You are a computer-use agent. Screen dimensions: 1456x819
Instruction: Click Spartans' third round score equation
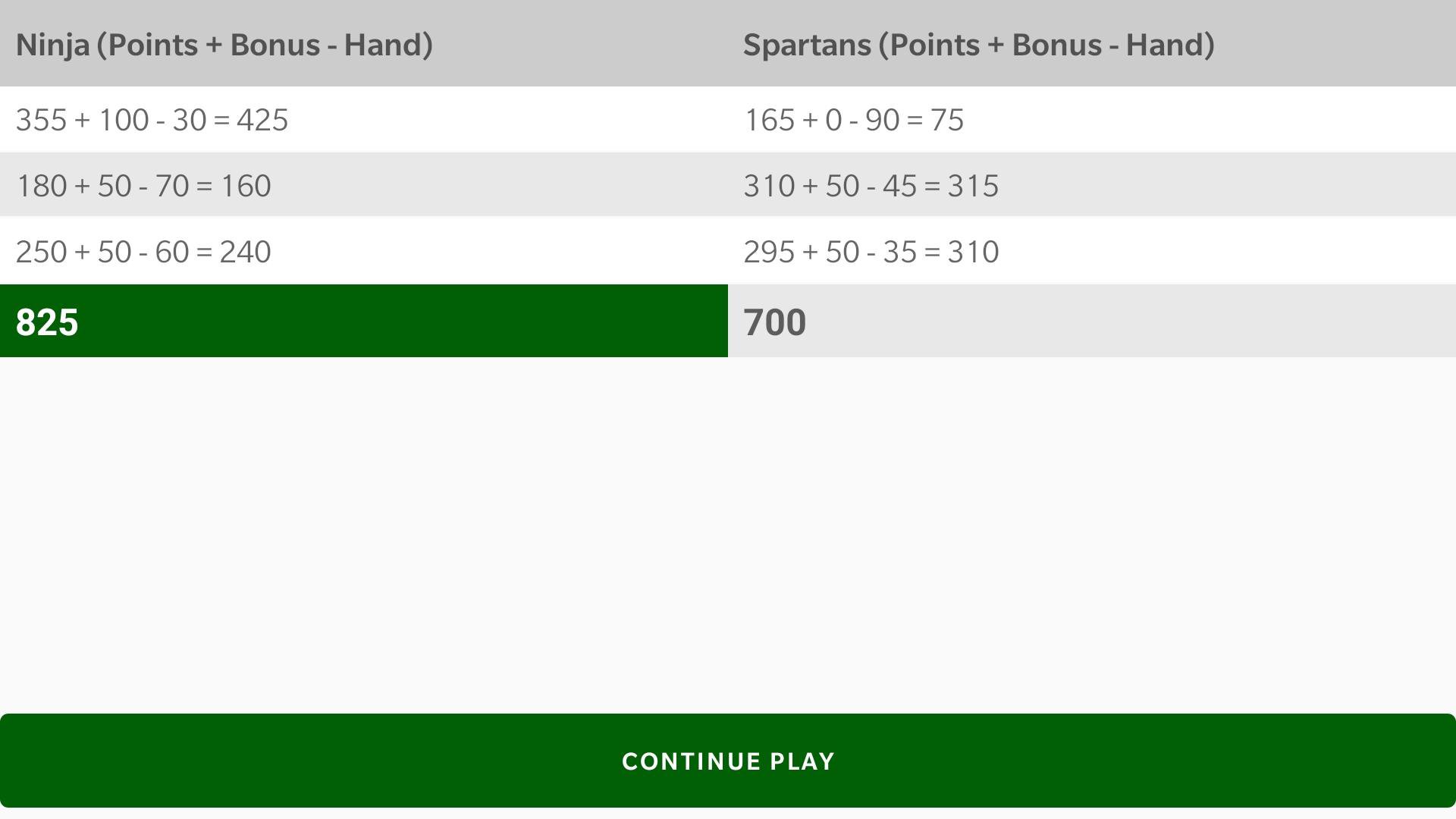point(871,252)
